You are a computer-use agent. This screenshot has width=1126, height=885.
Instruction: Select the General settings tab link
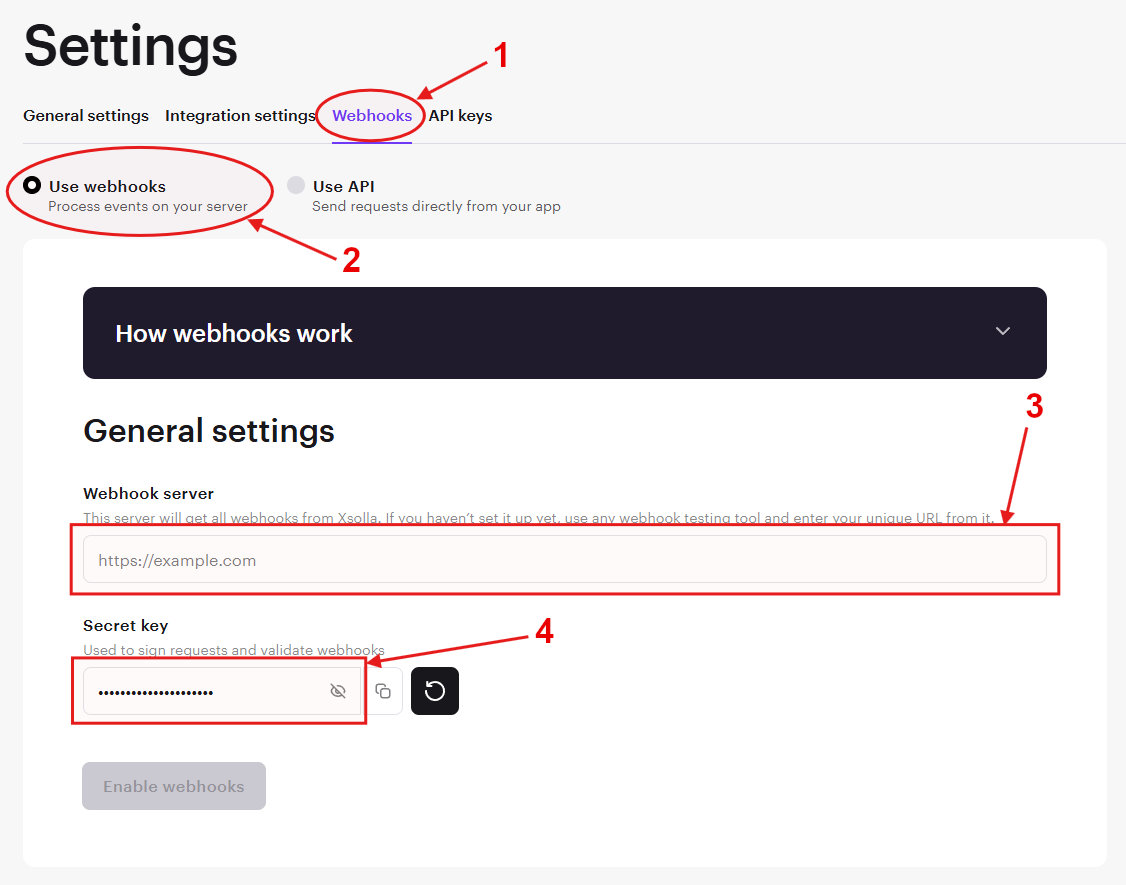click(x=85, y=115)
